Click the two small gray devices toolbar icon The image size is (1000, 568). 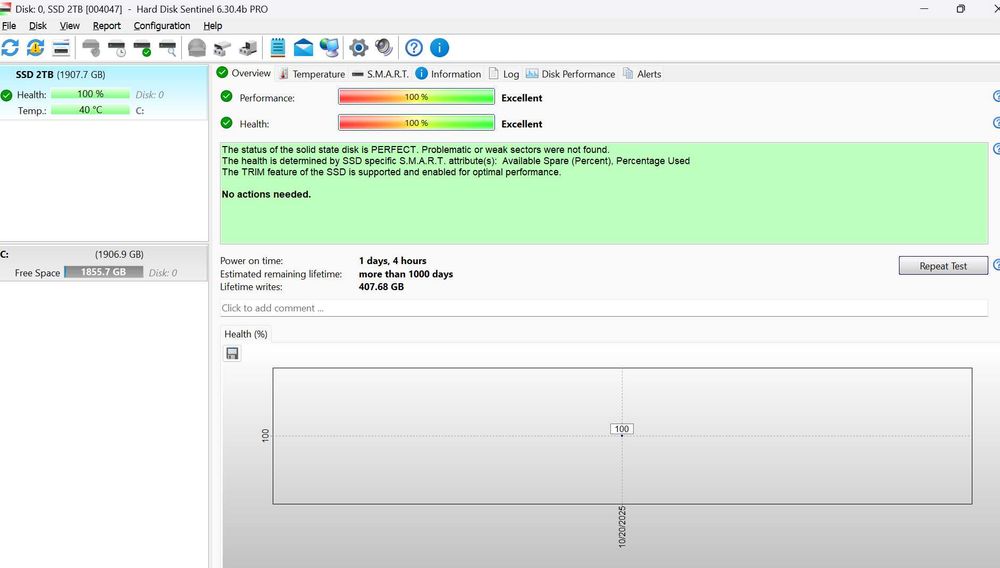tap(223, 48)
